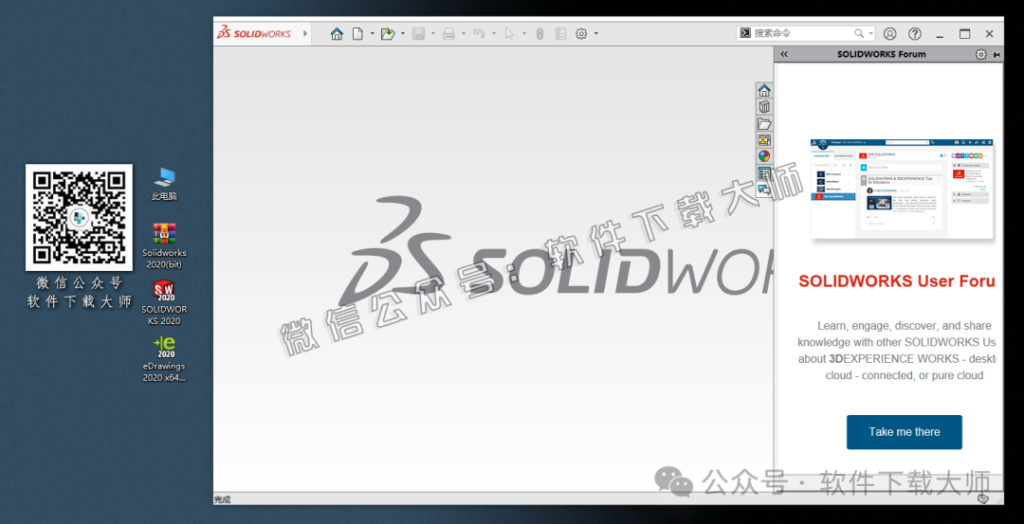Screen dimensions: 1024x524
Task: Select the eDrawings 2020 x64 desktop shortcut
Action: pyautogui.click(x=165, y=359)
